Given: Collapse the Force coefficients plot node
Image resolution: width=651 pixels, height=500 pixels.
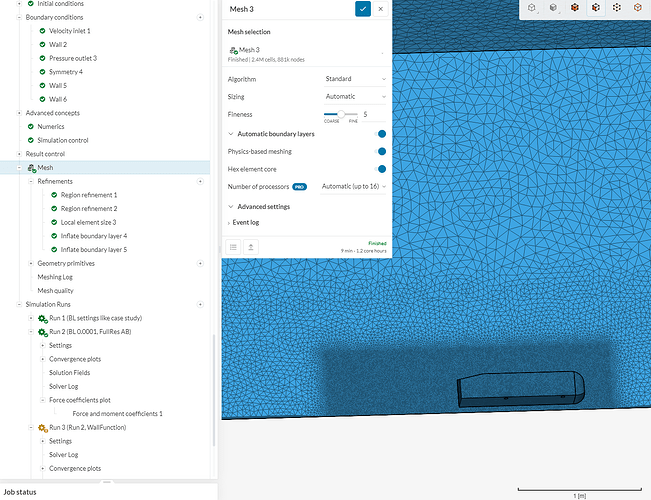Looking at the screenshot, I should pos(42,400).
